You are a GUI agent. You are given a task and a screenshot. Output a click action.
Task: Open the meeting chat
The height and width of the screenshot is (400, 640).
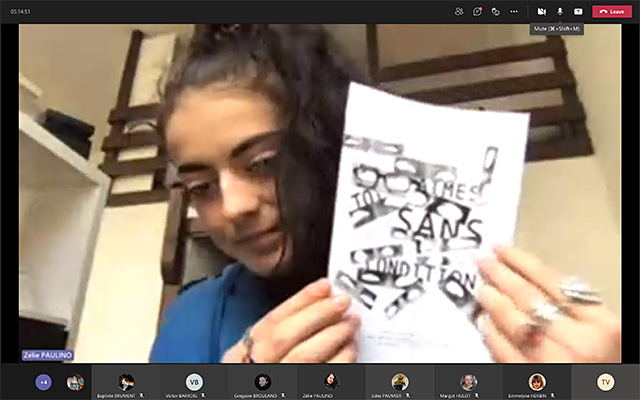[x=477, y=11]
